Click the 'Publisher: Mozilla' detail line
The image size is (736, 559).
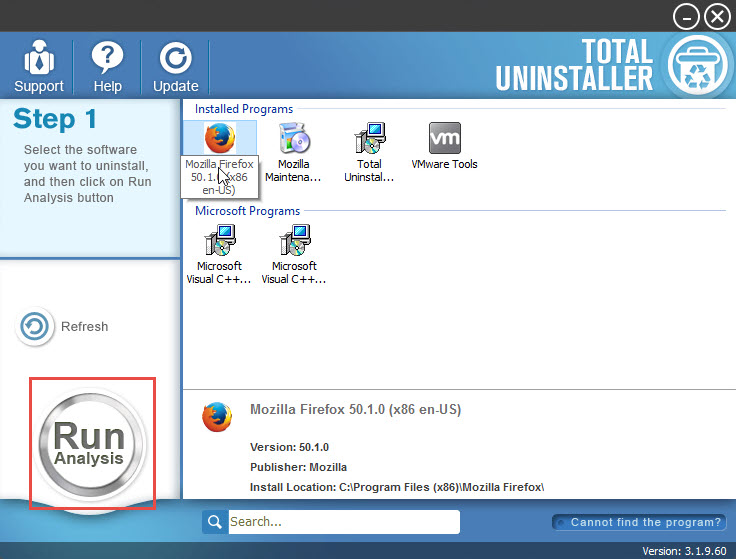click(298, 467)
